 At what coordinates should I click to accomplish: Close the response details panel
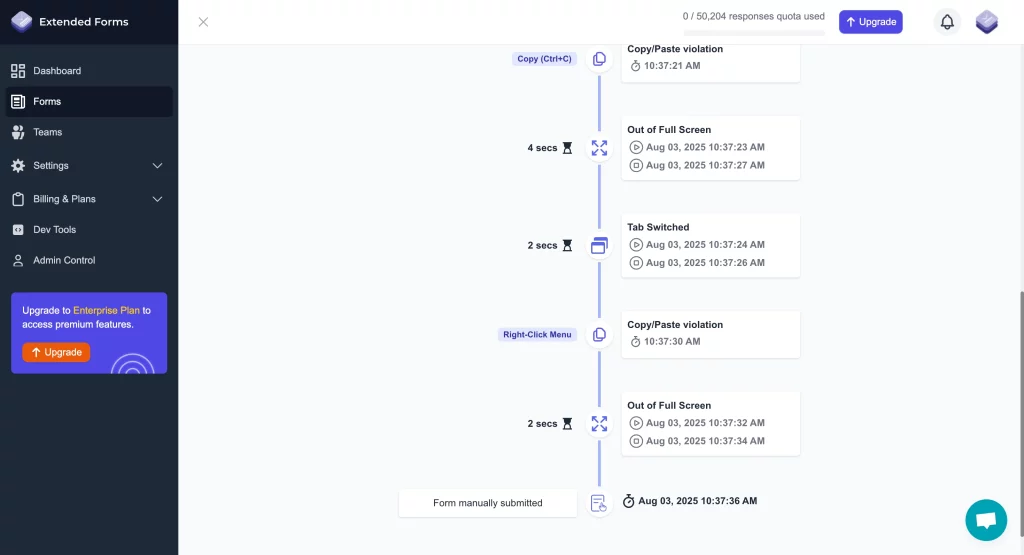point(203,22)
